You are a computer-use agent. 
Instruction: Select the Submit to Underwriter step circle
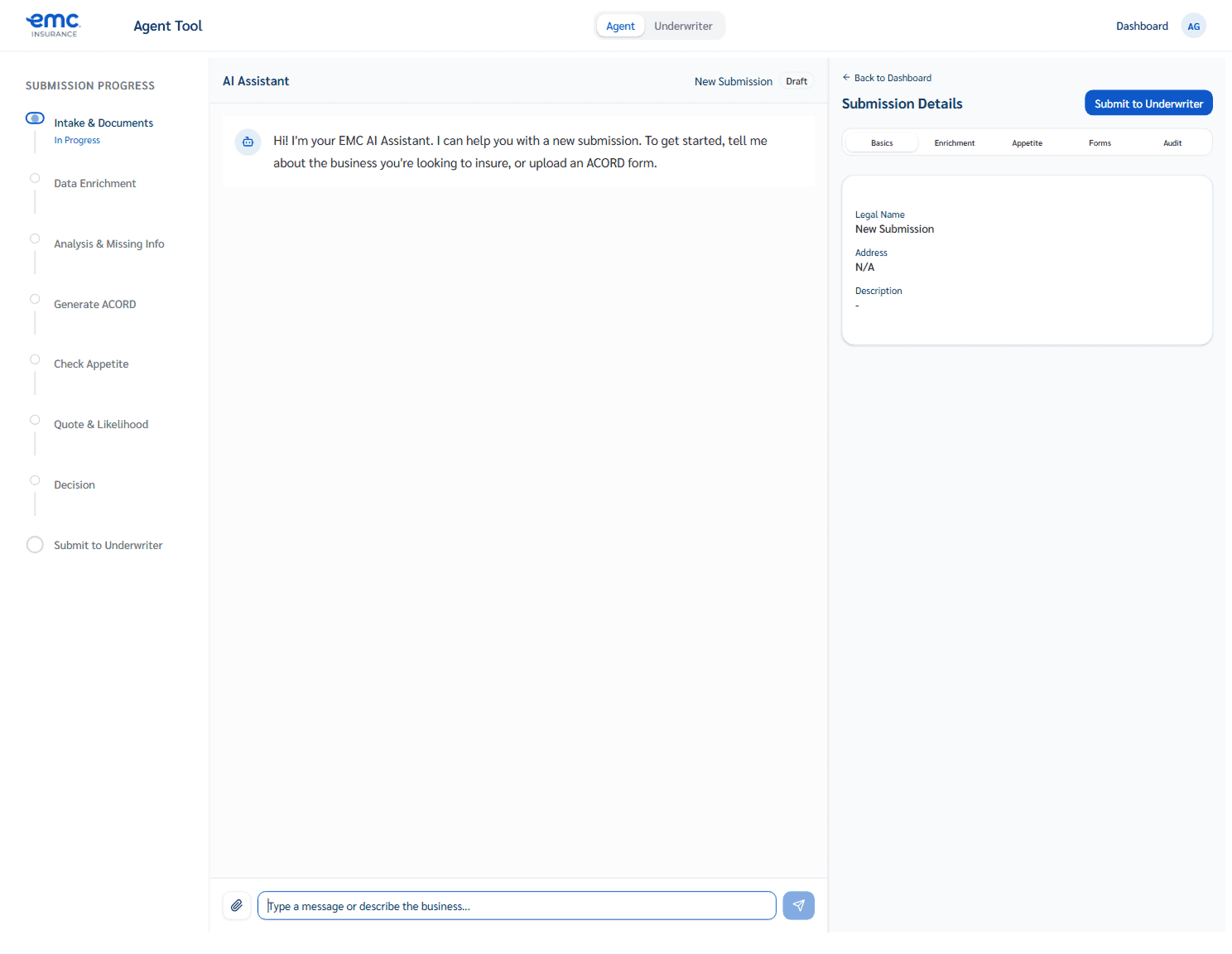[35, 544]
